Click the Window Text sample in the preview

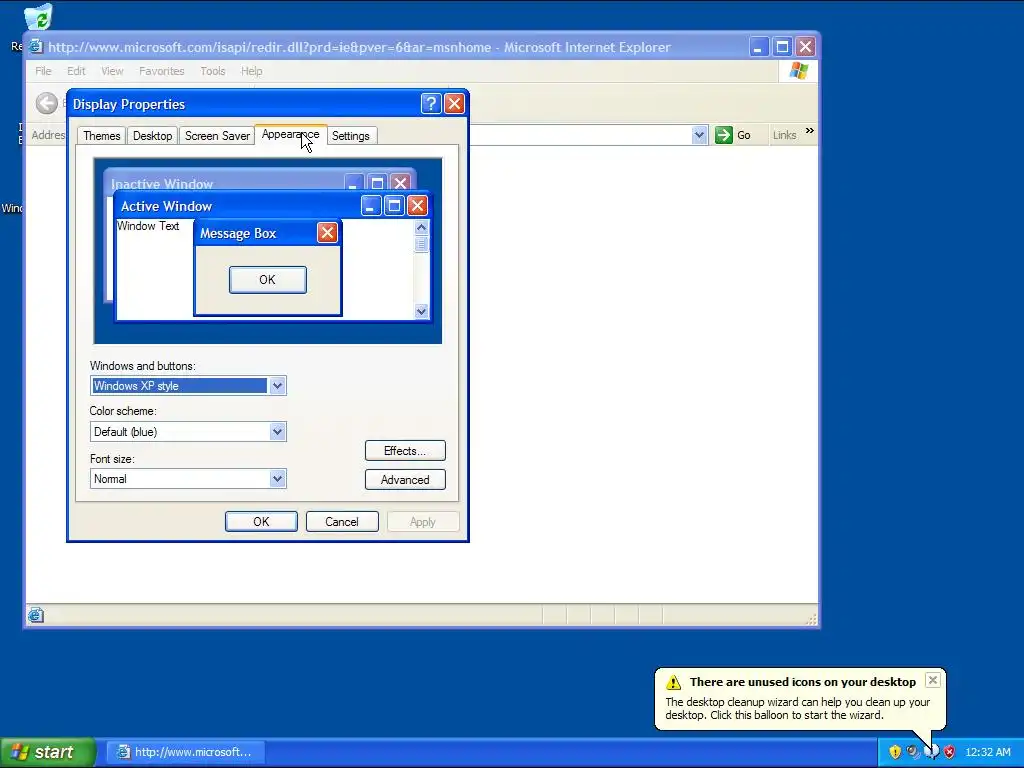pos(148,226)
